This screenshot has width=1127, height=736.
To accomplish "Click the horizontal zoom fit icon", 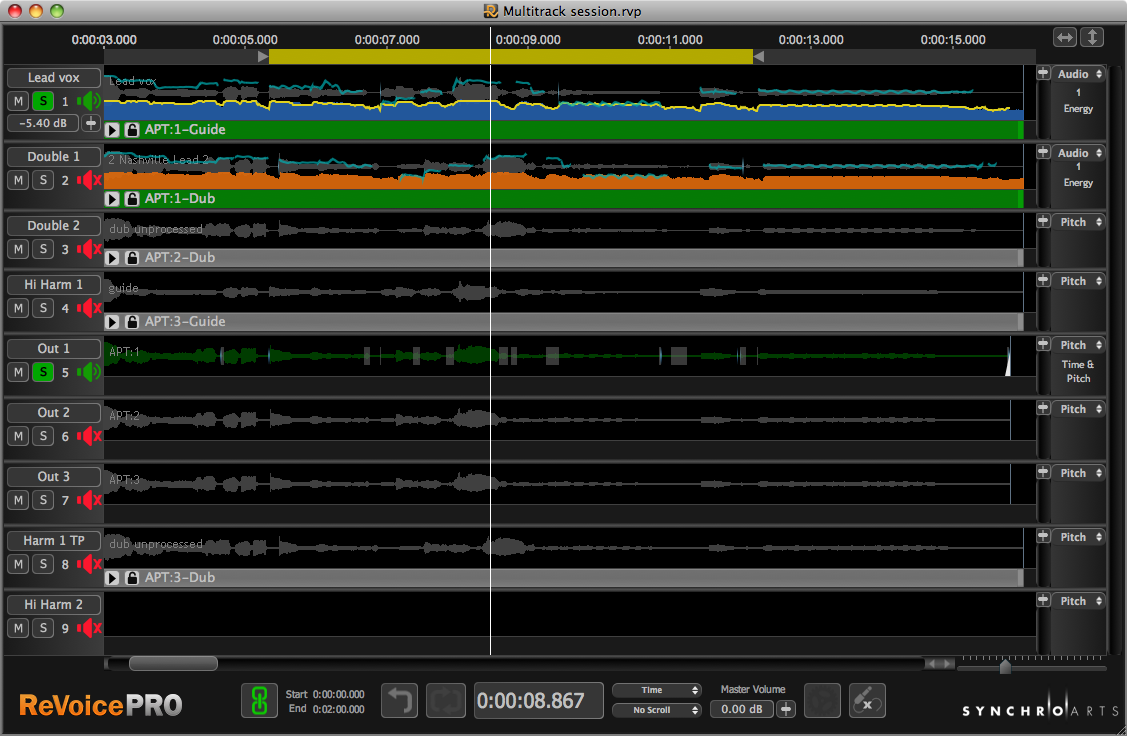I will pos(1065,37).
